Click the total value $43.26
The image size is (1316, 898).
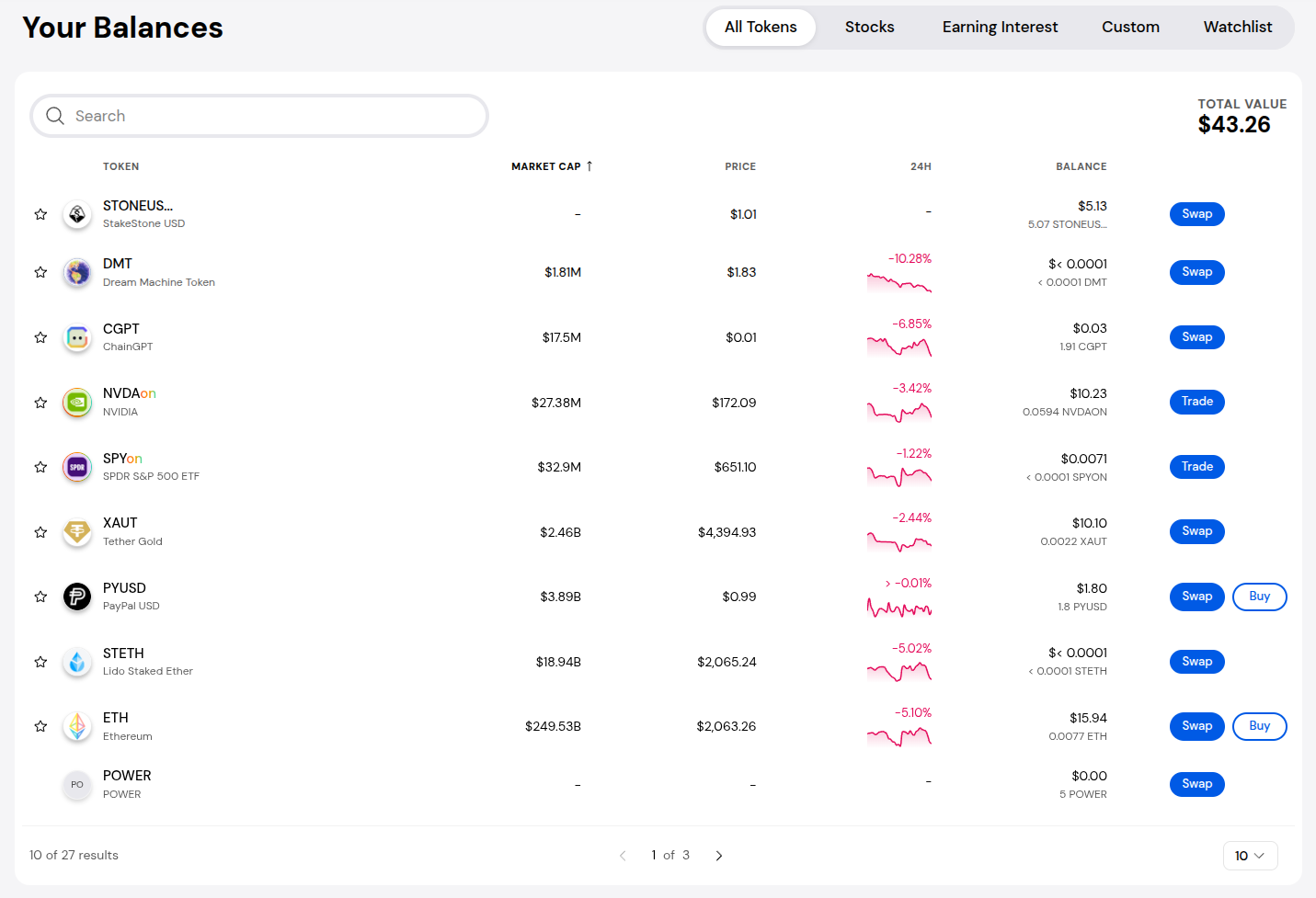click(1234, 125)
